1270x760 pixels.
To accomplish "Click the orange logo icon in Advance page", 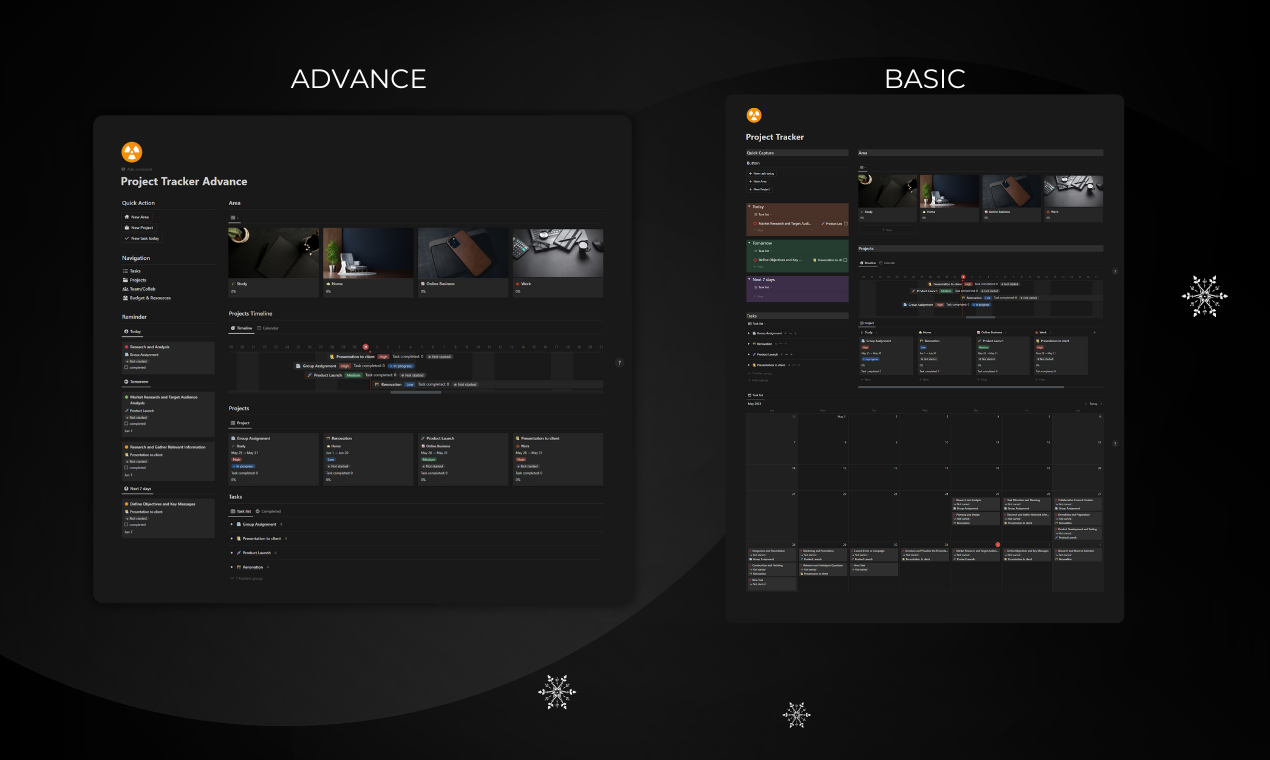I will (132, 152).
